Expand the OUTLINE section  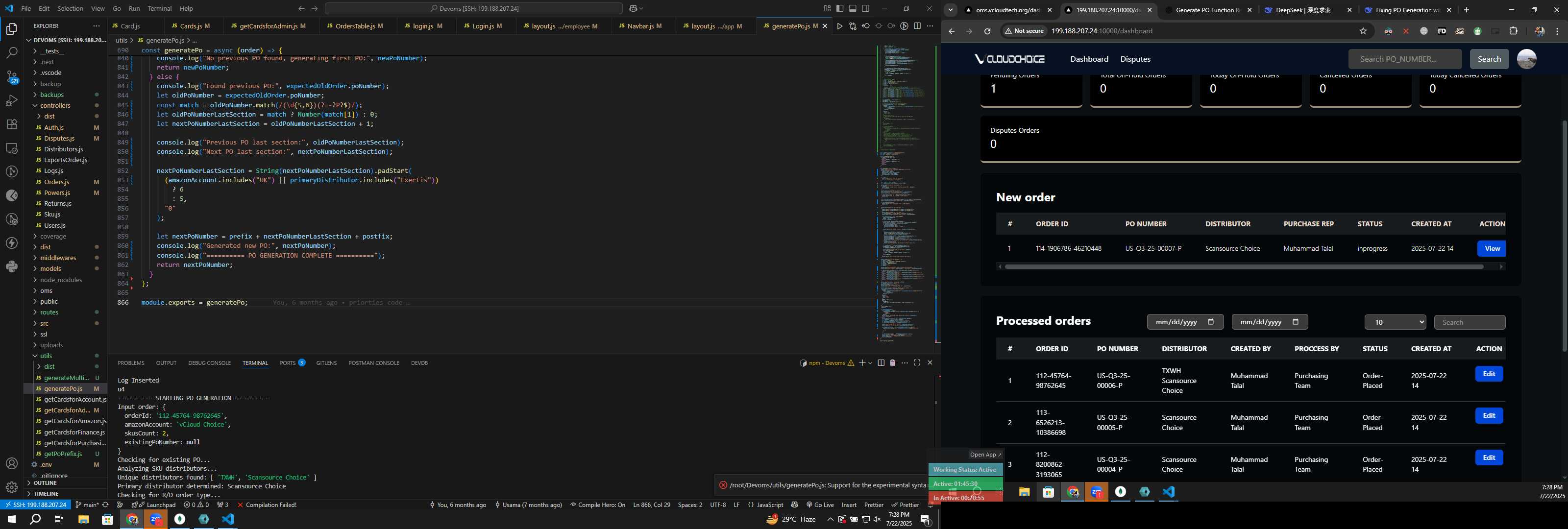pos(45,483)
